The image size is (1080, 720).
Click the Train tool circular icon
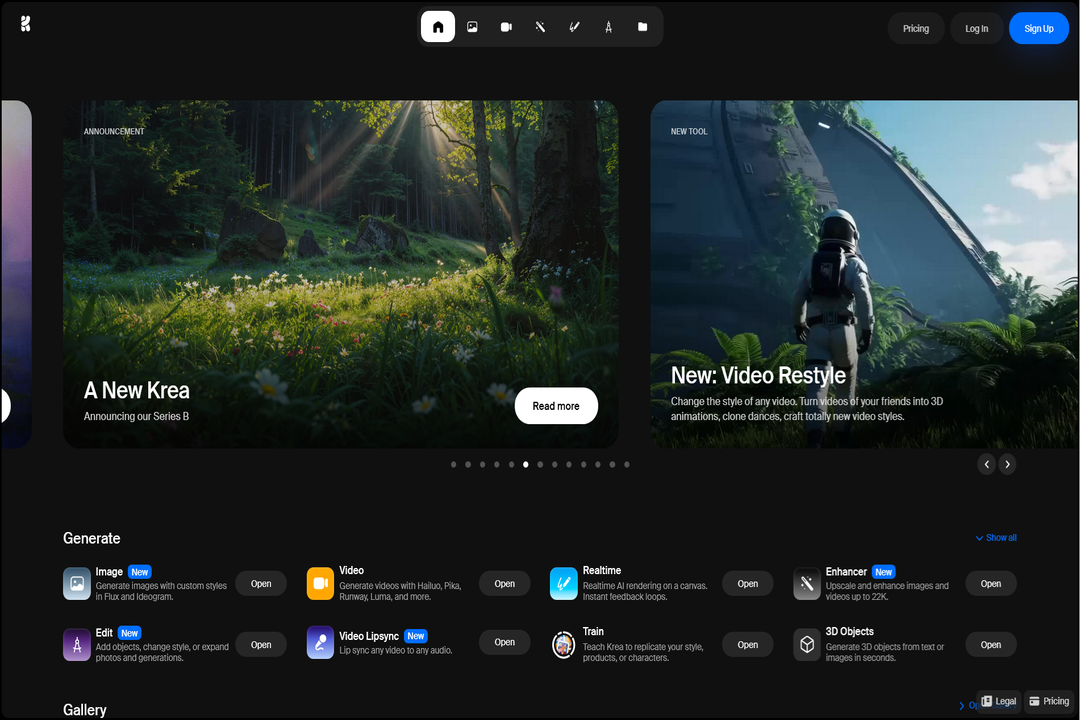pos(563,645)
